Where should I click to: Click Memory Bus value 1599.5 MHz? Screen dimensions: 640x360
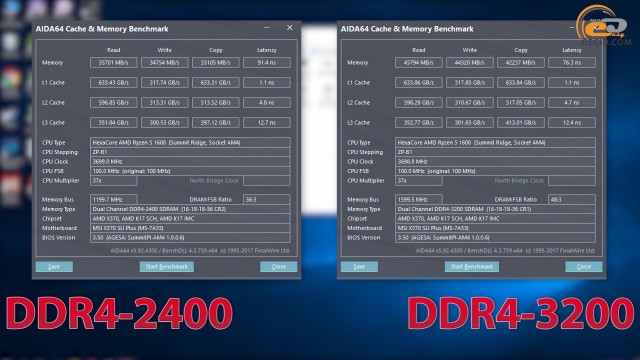(x=419, y=200)
